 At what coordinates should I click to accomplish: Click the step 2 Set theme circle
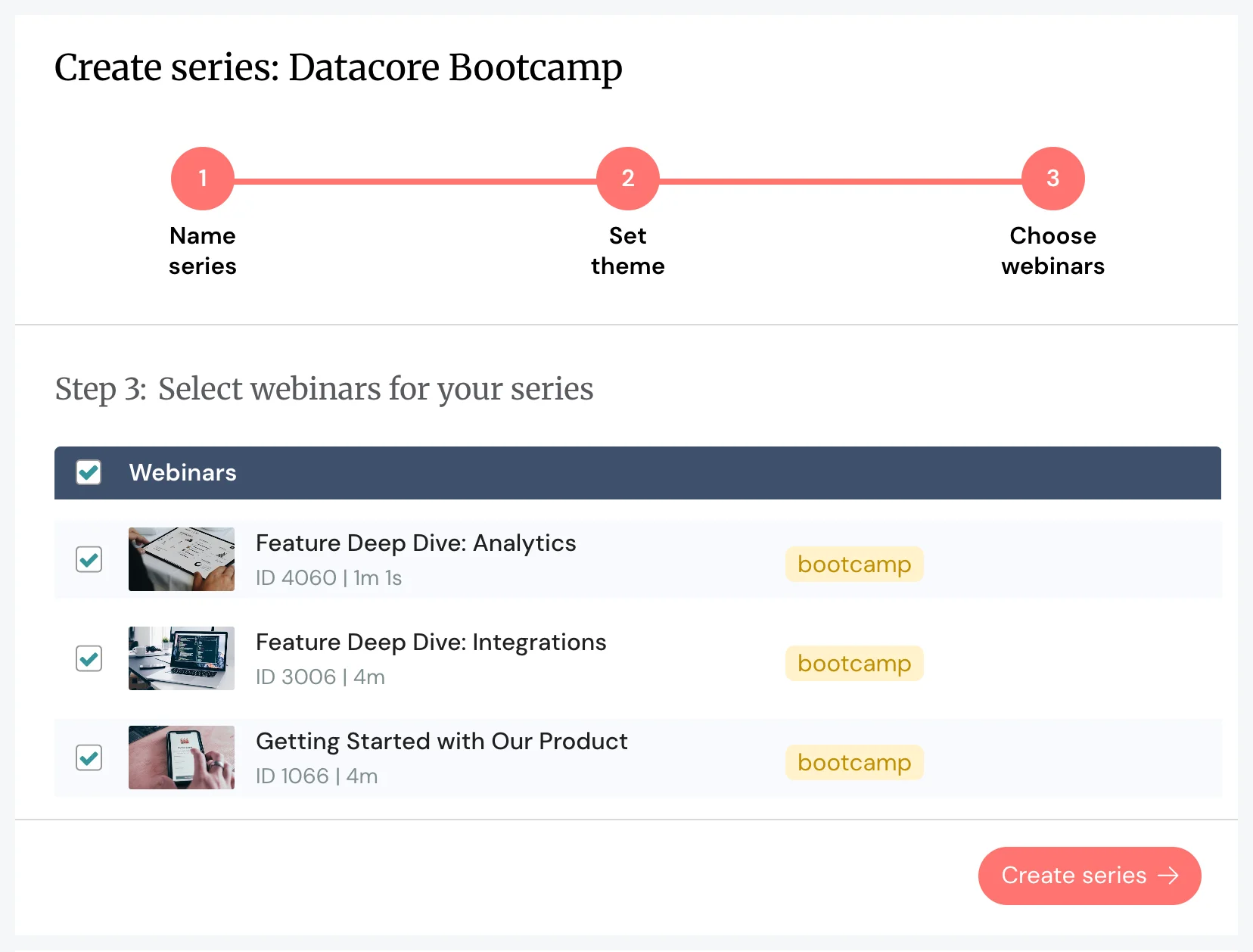pyautogui.click(x=627, y=179)
